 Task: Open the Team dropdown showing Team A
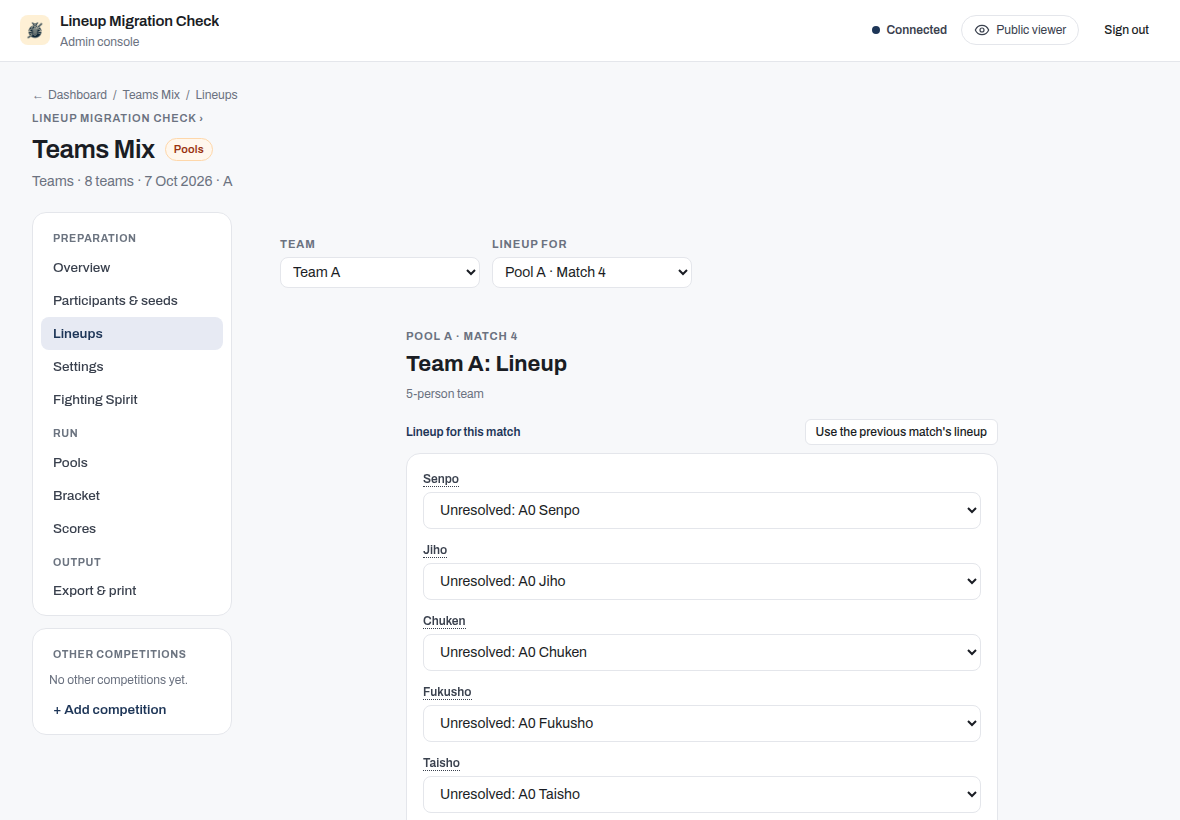pos(380,272)
